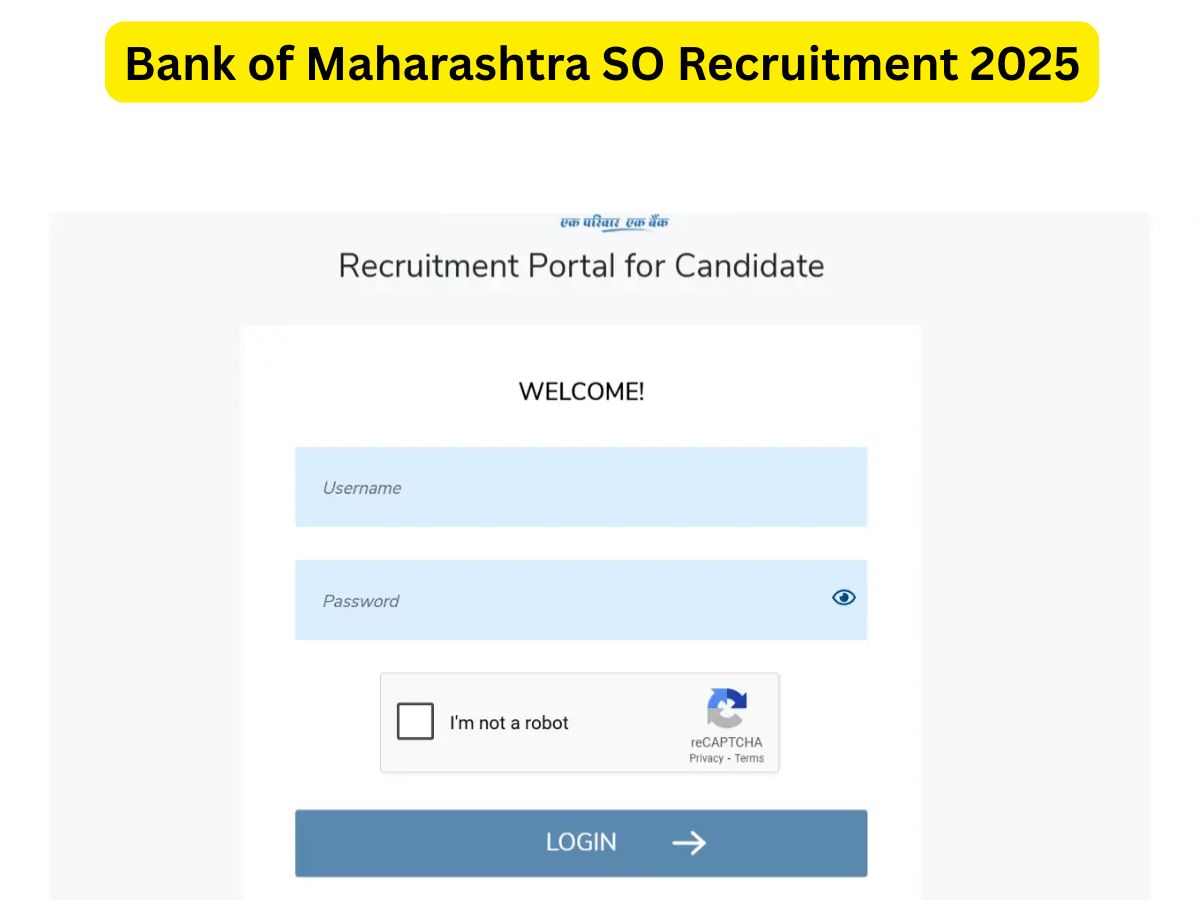Click the Username input field

(x=580, y=487)
